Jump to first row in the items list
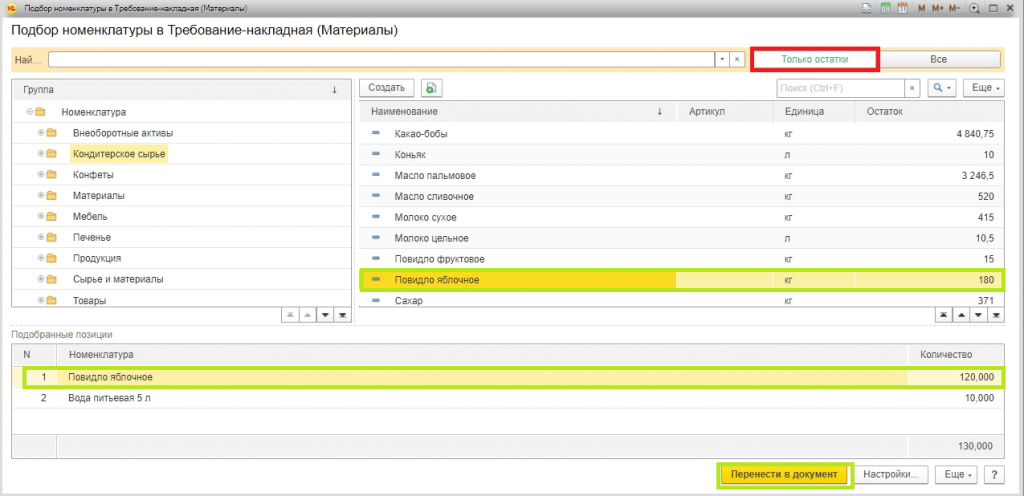The width and height of the screenshot is (1024, 496). 943,315
